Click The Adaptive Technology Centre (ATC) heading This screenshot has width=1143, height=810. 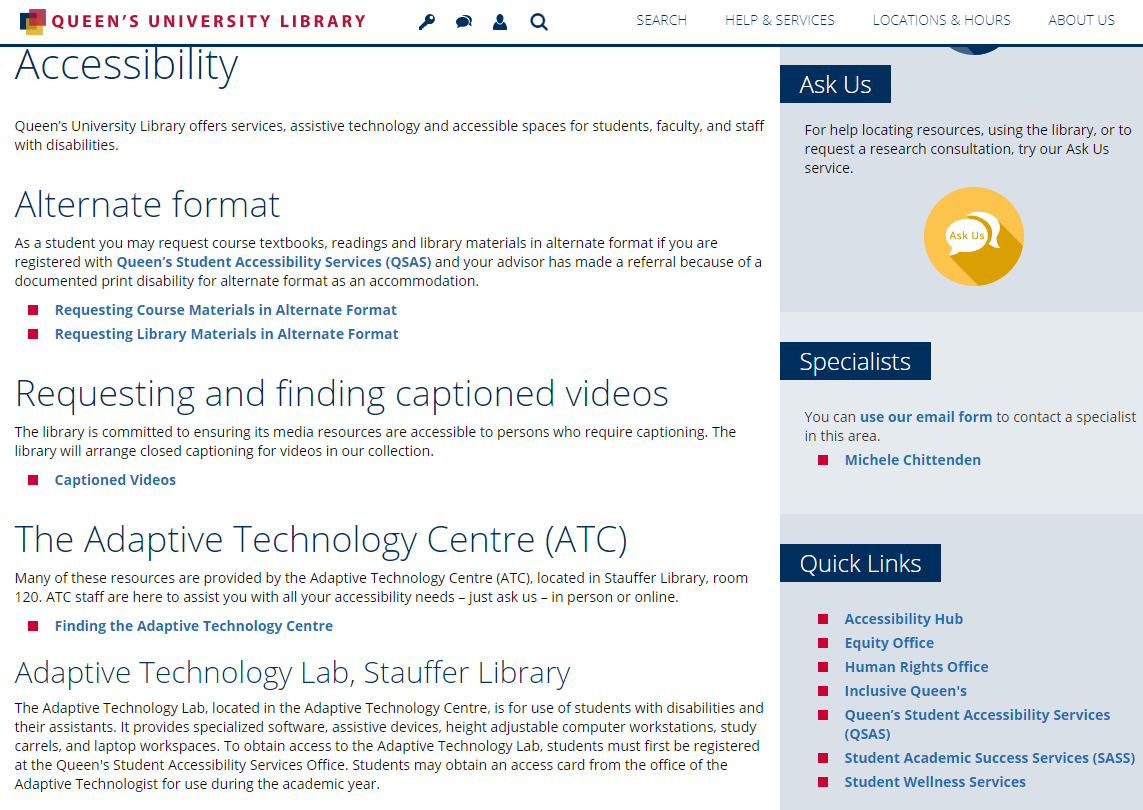click(x=321, y=540)
